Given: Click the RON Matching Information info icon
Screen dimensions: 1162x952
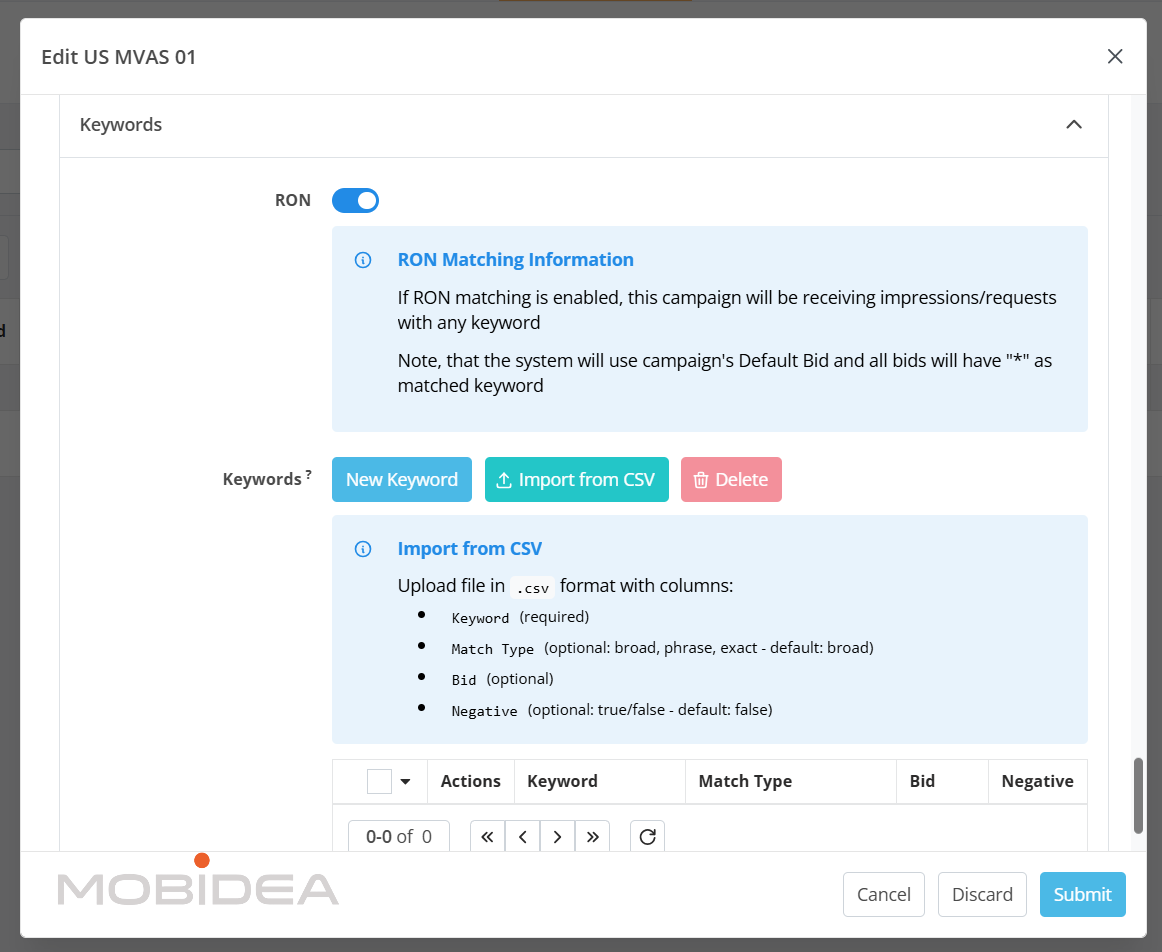Looking at the screenshot, I should point(363,260).
